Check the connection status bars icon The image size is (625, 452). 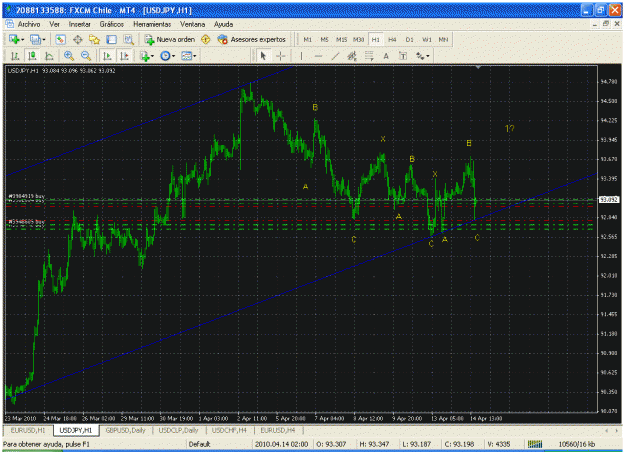coord(535,444)
